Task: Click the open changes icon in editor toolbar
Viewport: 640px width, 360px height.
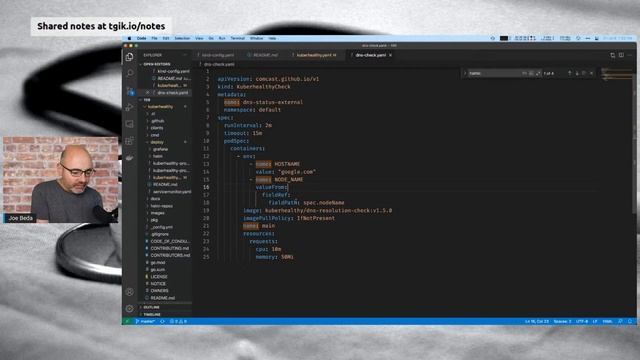Action: (x=612, y=55)
